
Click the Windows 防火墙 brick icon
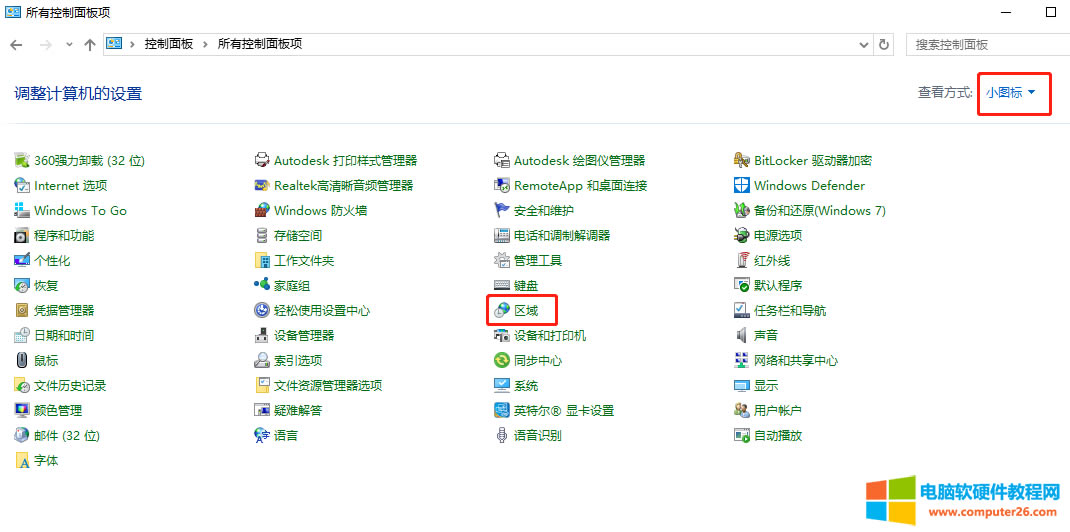[x=262, y=211]
